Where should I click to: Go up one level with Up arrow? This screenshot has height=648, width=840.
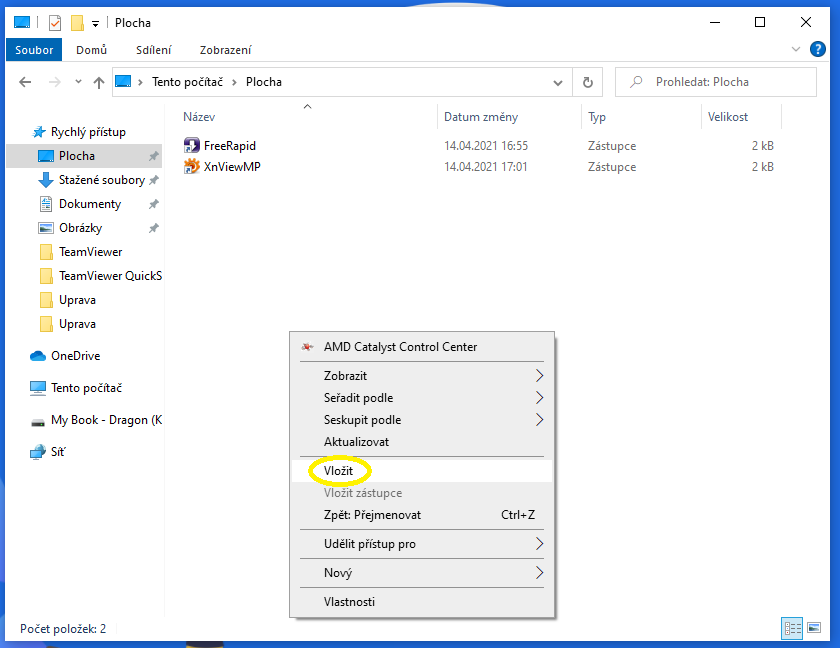(99, 82)
